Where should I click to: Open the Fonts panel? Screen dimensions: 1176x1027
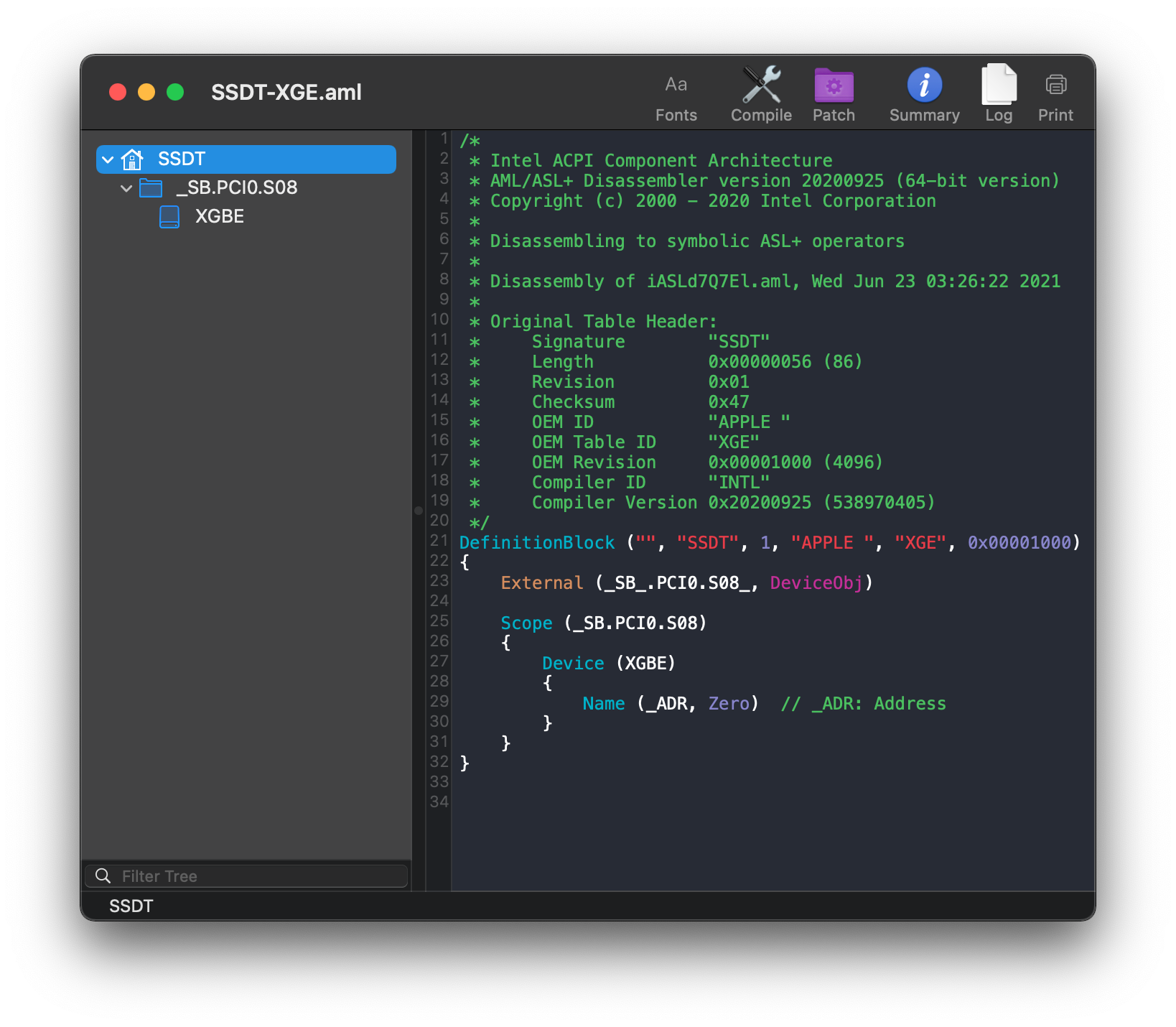[x=676, y=96]
